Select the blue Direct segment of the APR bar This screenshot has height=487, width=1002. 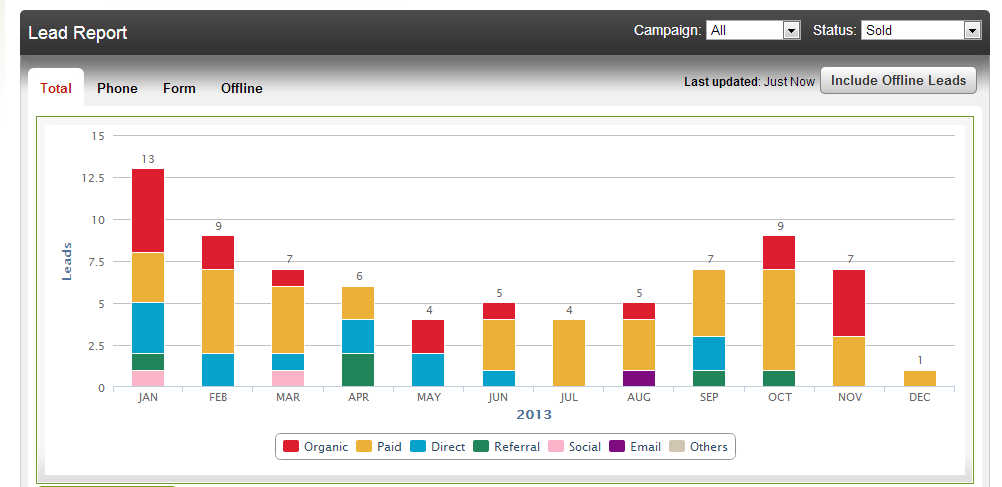pos(358,336)
